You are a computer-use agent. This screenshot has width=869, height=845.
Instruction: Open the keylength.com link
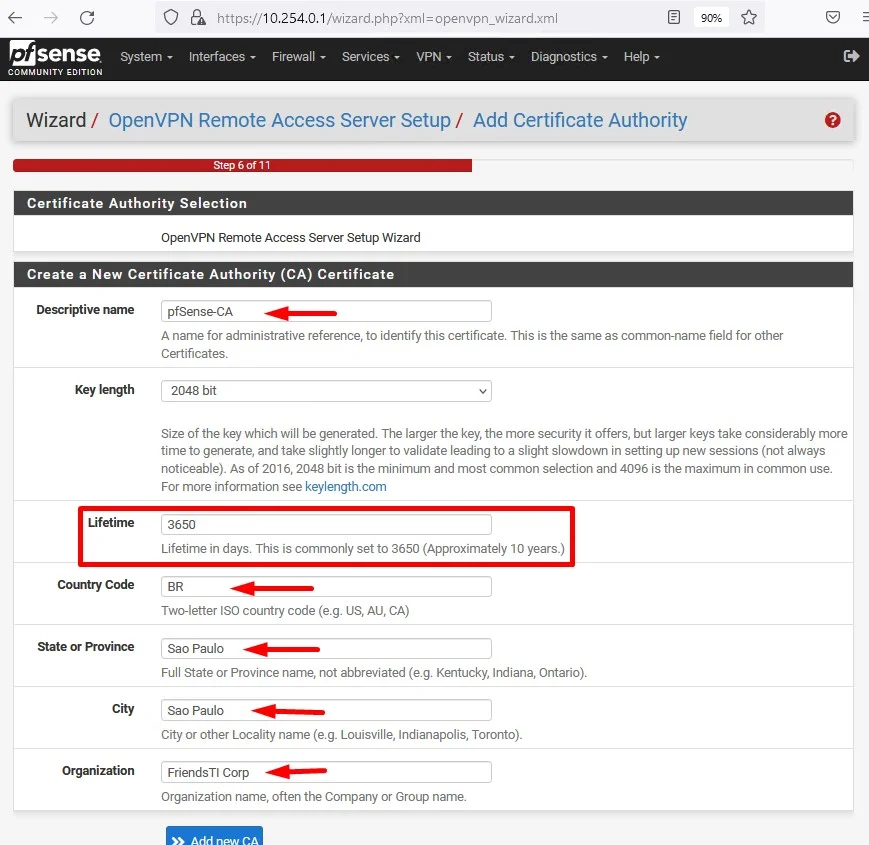pos(345,486)
